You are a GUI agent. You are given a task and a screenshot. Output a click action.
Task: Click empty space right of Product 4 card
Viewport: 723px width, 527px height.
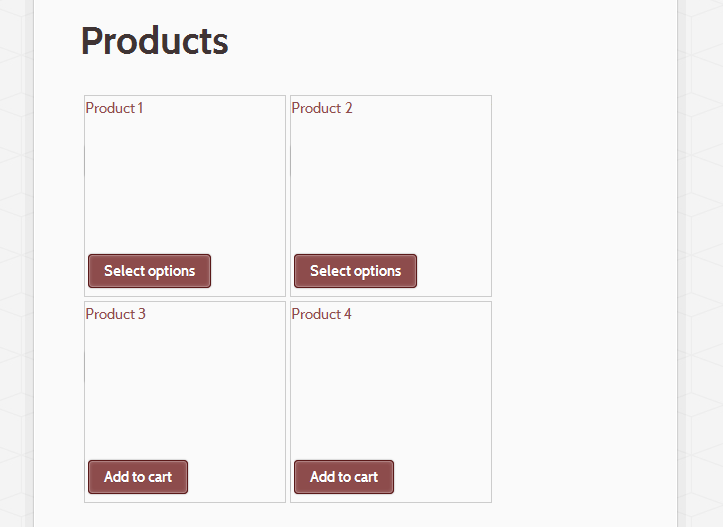[580, 400]
